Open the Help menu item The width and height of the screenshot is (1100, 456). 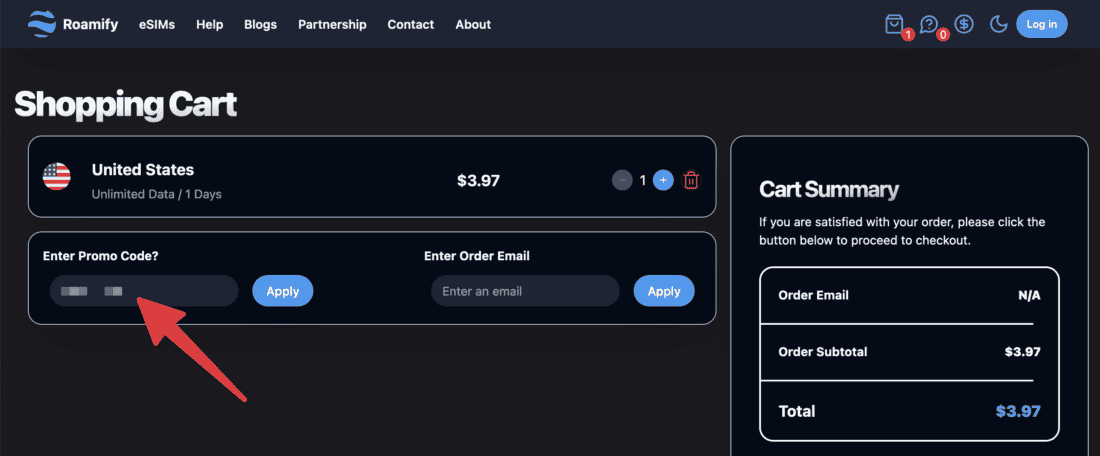click(x=210, y=24)
